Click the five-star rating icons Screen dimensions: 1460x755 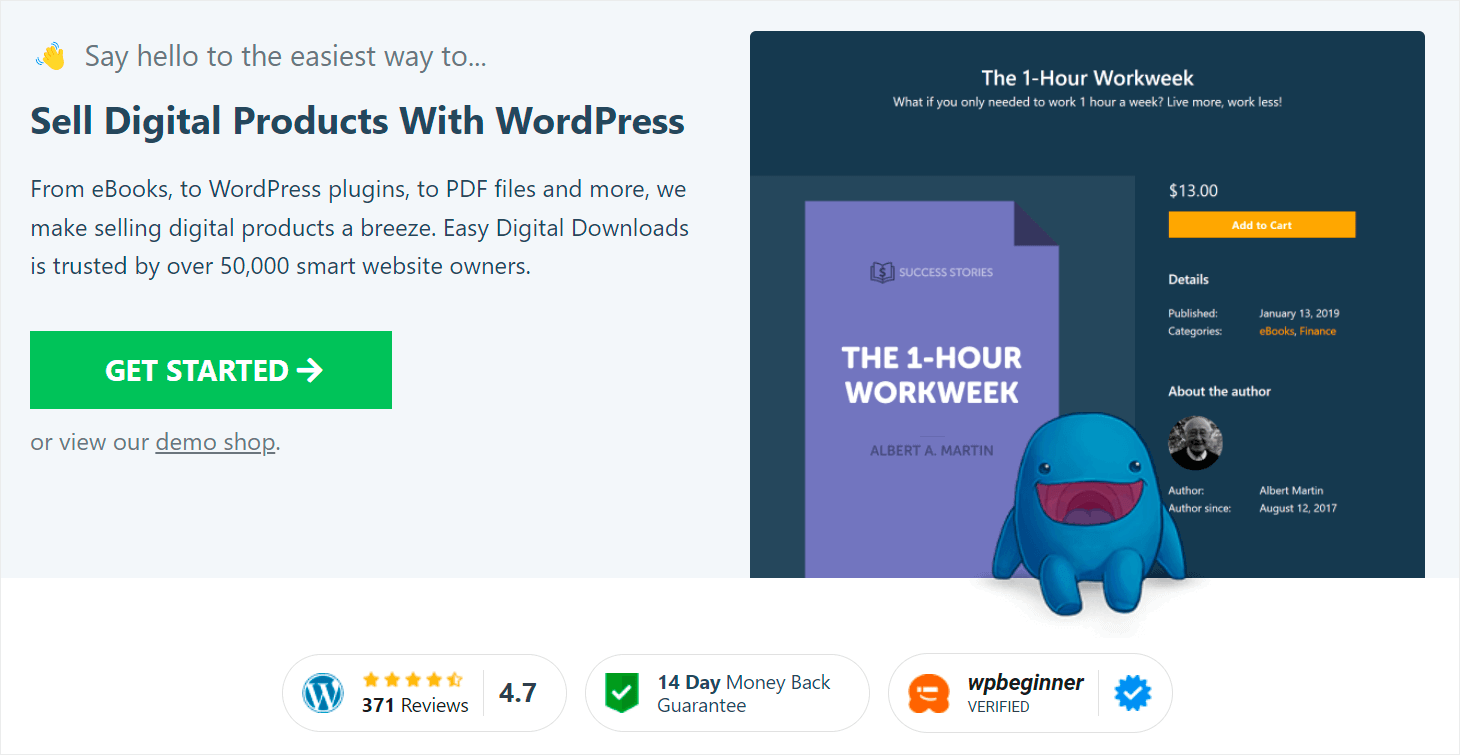point(413,680)
